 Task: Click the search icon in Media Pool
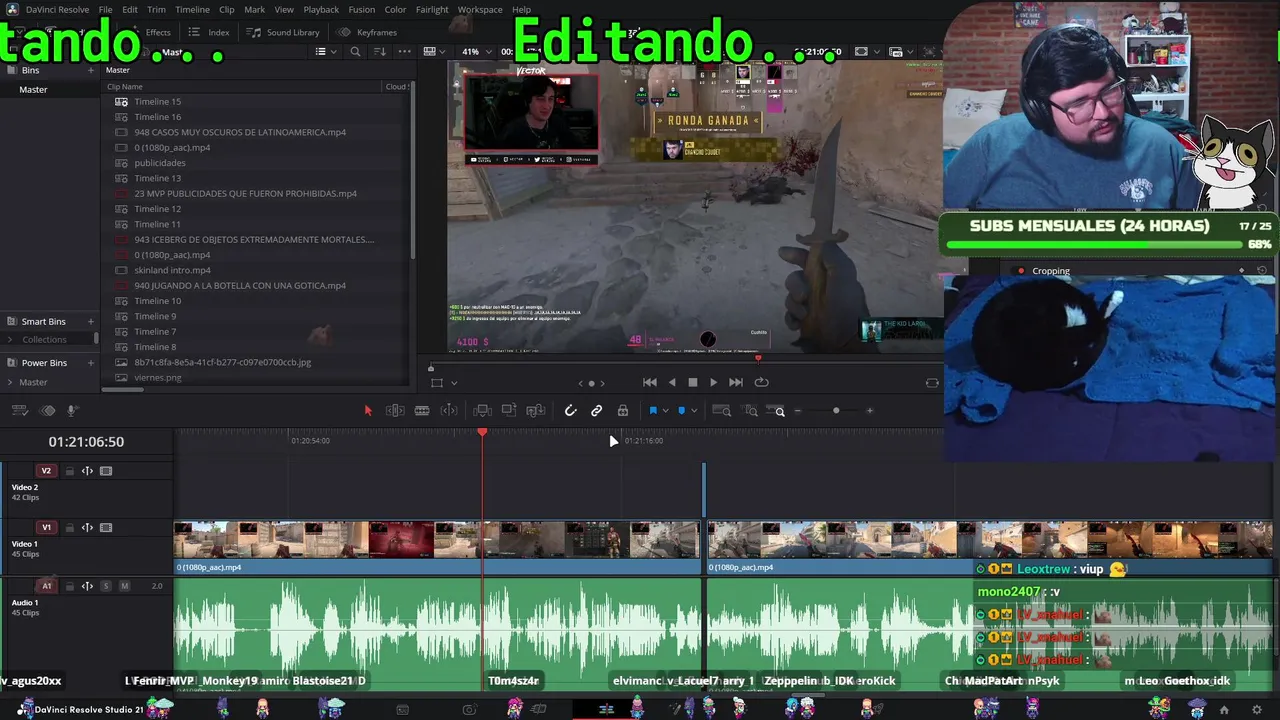tap(355, 52)
